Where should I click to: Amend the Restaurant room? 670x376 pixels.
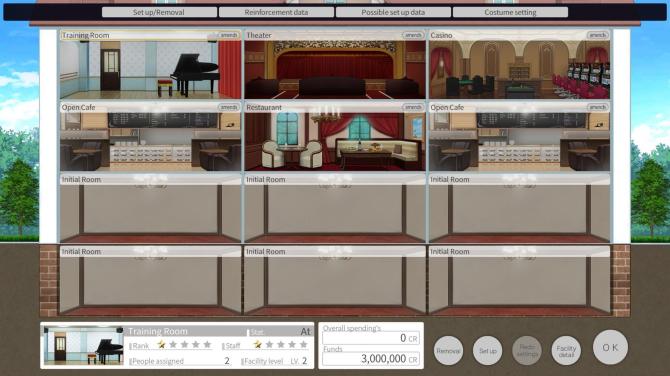[413, 107]
